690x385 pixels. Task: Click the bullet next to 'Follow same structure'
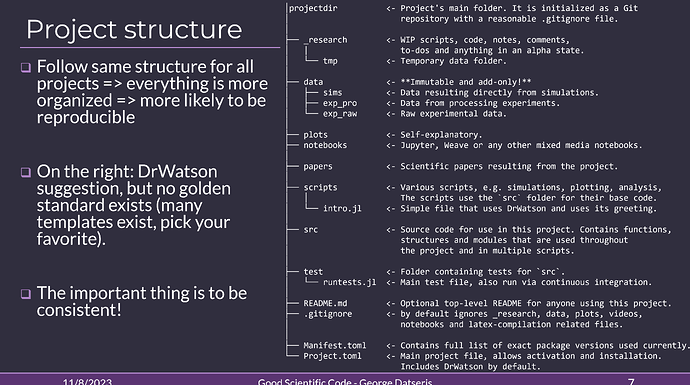26,67
